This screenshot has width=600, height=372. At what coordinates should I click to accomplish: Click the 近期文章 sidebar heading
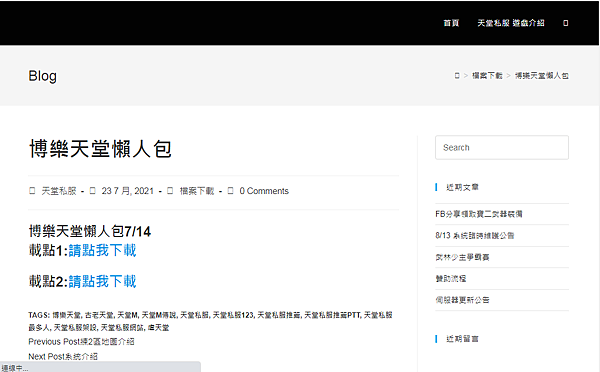tap(462, 187)
